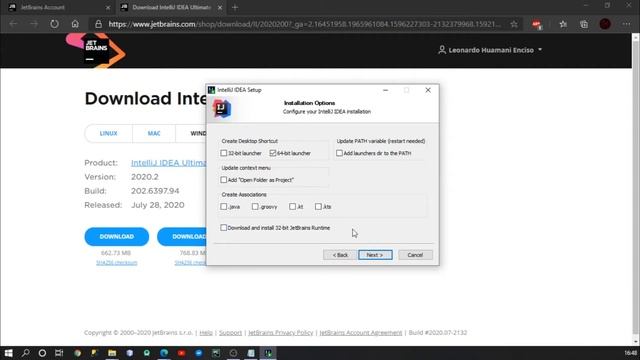Open the Windows Start menu
The height and width of the screenshot is (360, 640).
(x=8, y=353)
